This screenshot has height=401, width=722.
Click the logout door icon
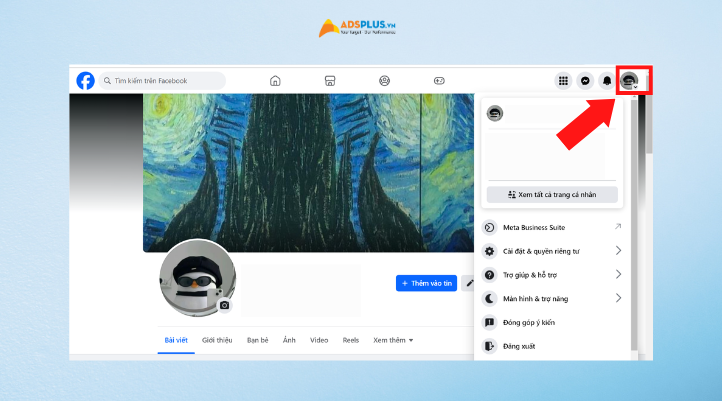(x=489, y=346)
